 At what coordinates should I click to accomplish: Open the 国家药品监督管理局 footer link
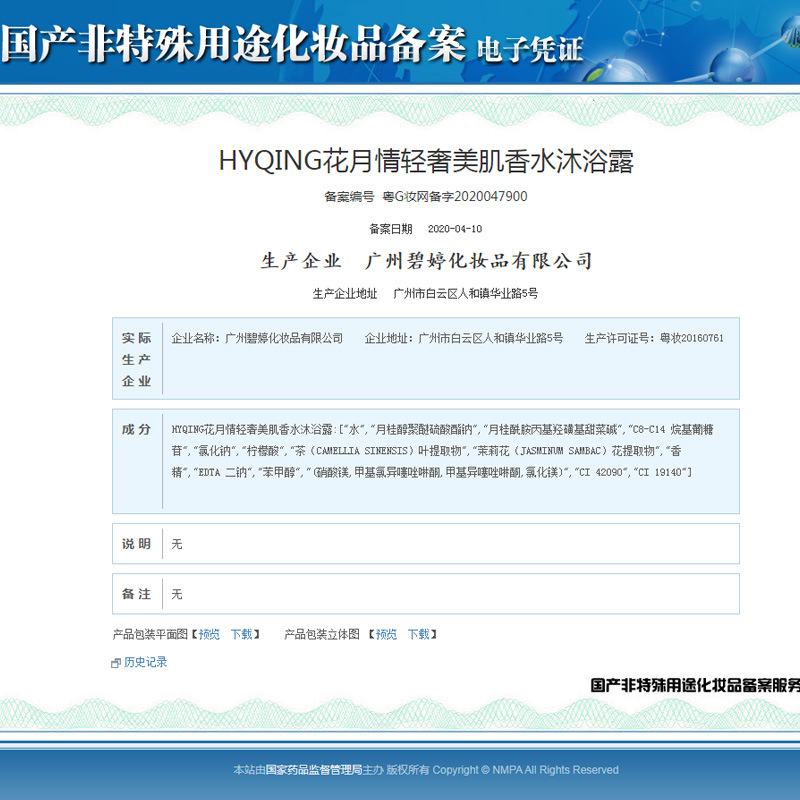(x=313, y=770)
